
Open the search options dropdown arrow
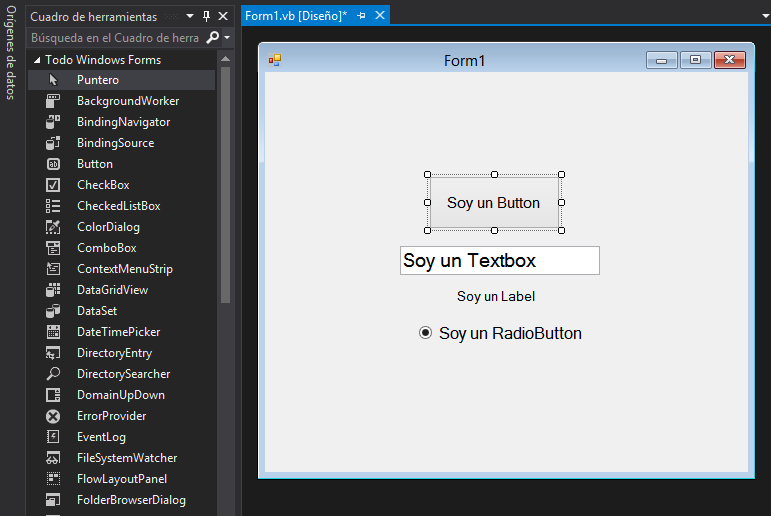(227, 37)
